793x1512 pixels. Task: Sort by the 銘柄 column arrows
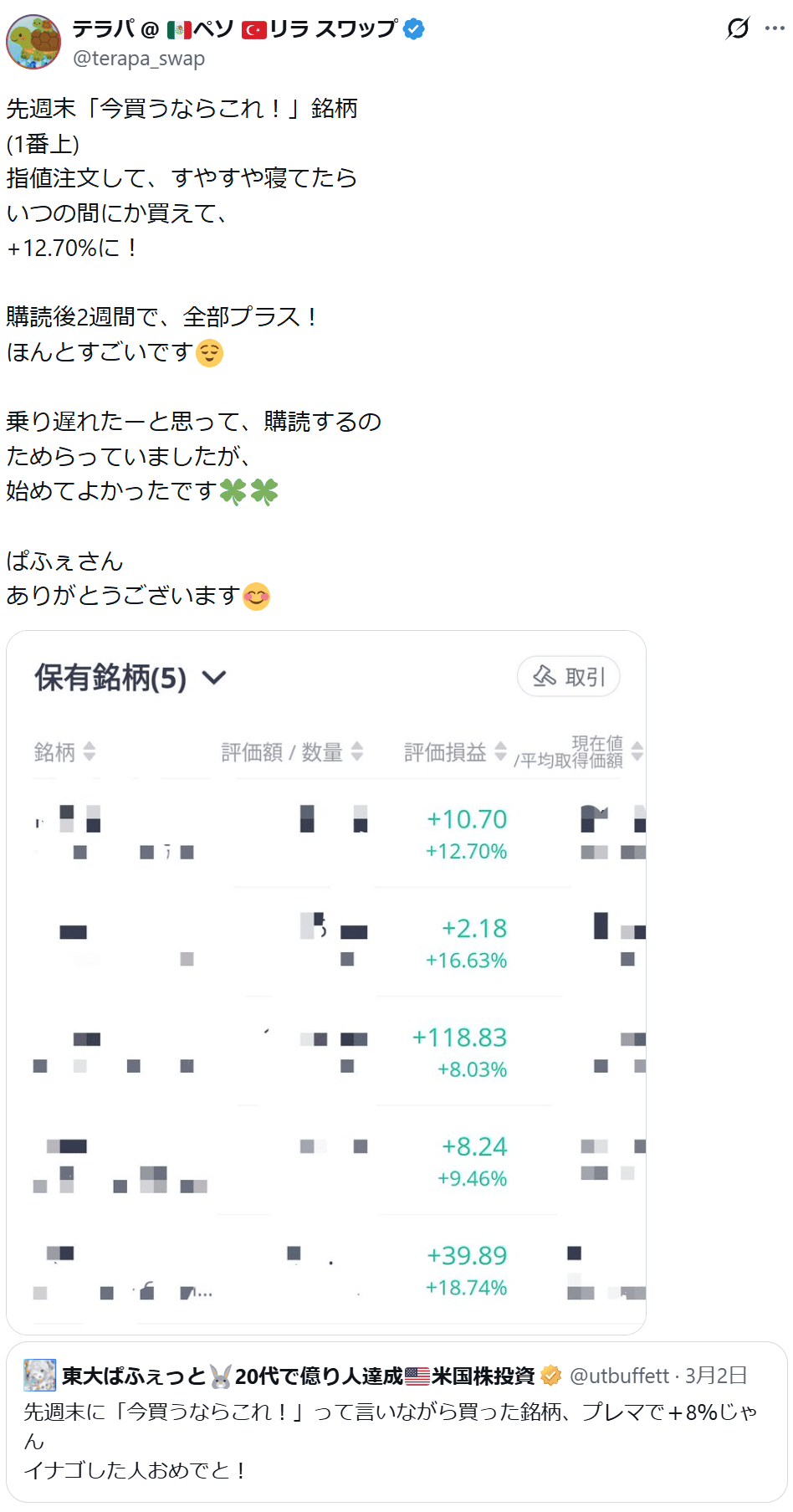click(x=90, y=751)
